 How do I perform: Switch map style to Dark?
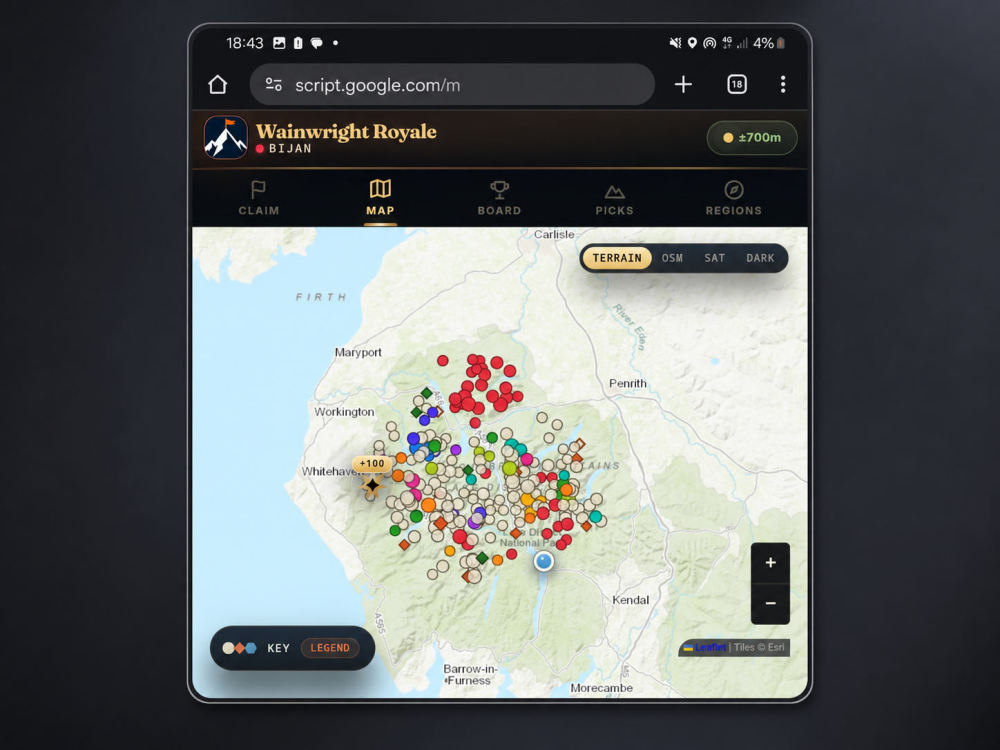tap(760, 258)
